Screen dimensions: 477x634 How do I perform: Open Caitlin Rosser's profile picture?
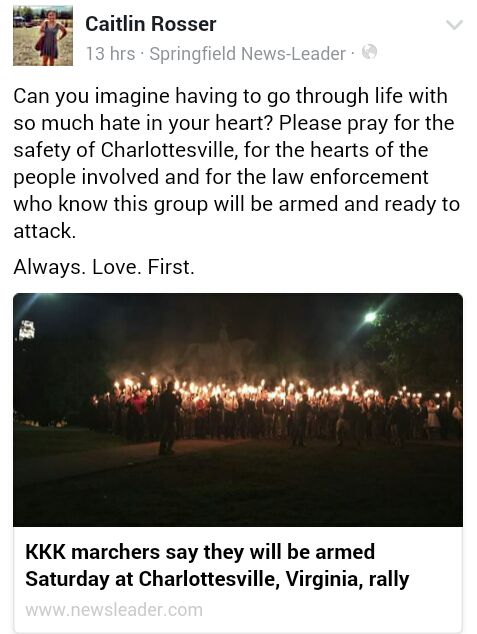[x=43, y=36]
